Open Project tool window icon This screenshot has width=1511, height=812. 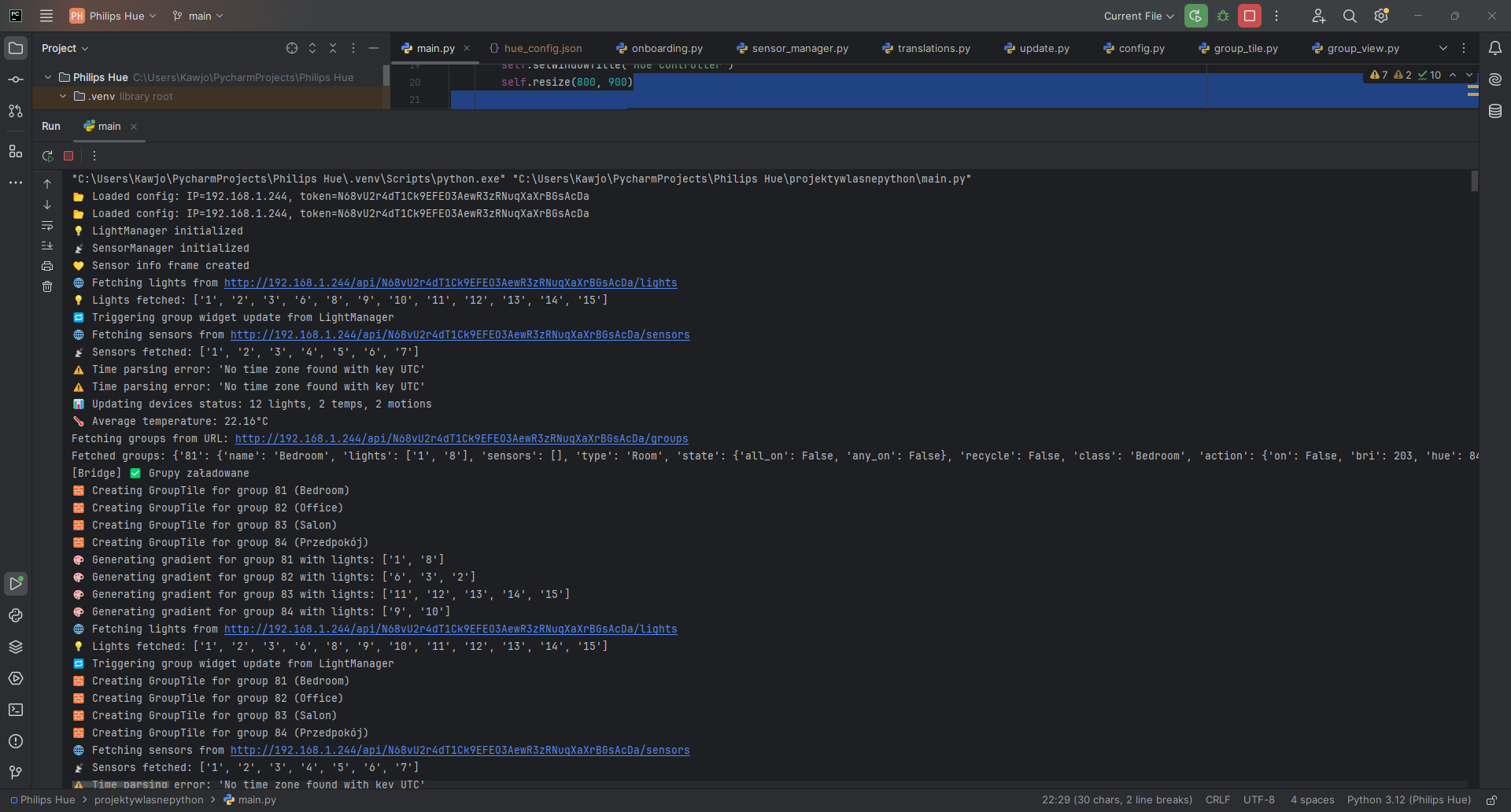16,48
